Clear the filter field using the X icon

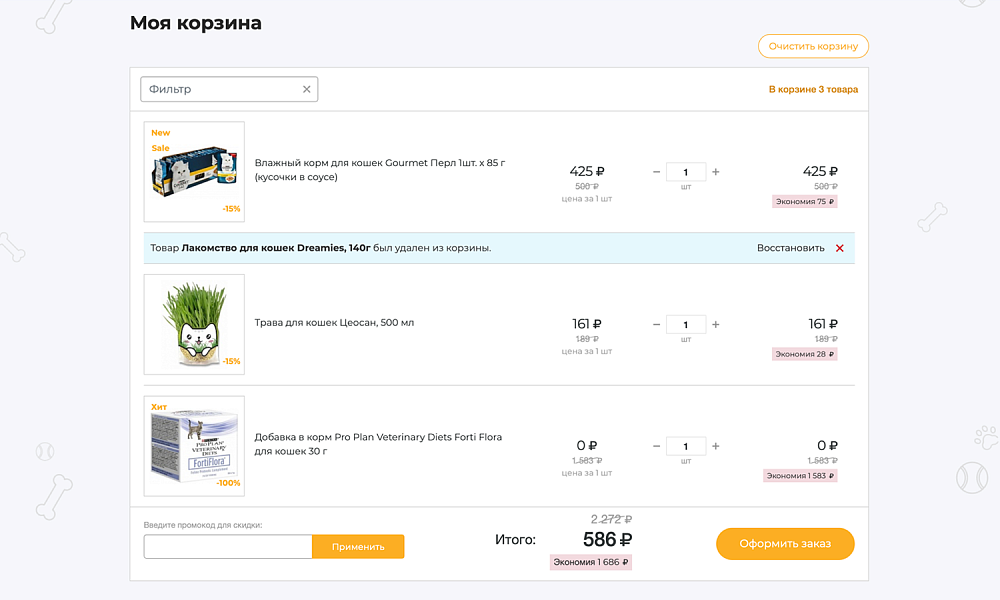(x=306, y=89)
